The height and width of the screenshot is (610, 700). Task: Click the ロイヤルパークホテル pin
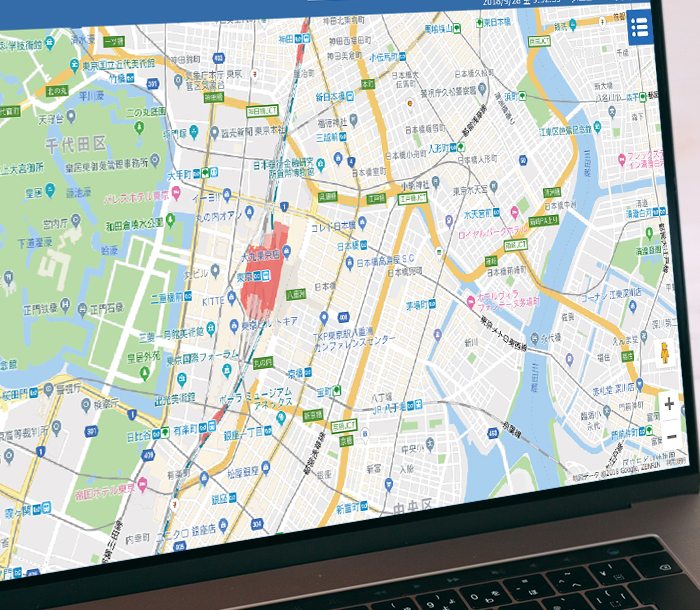tap(514, 212)
